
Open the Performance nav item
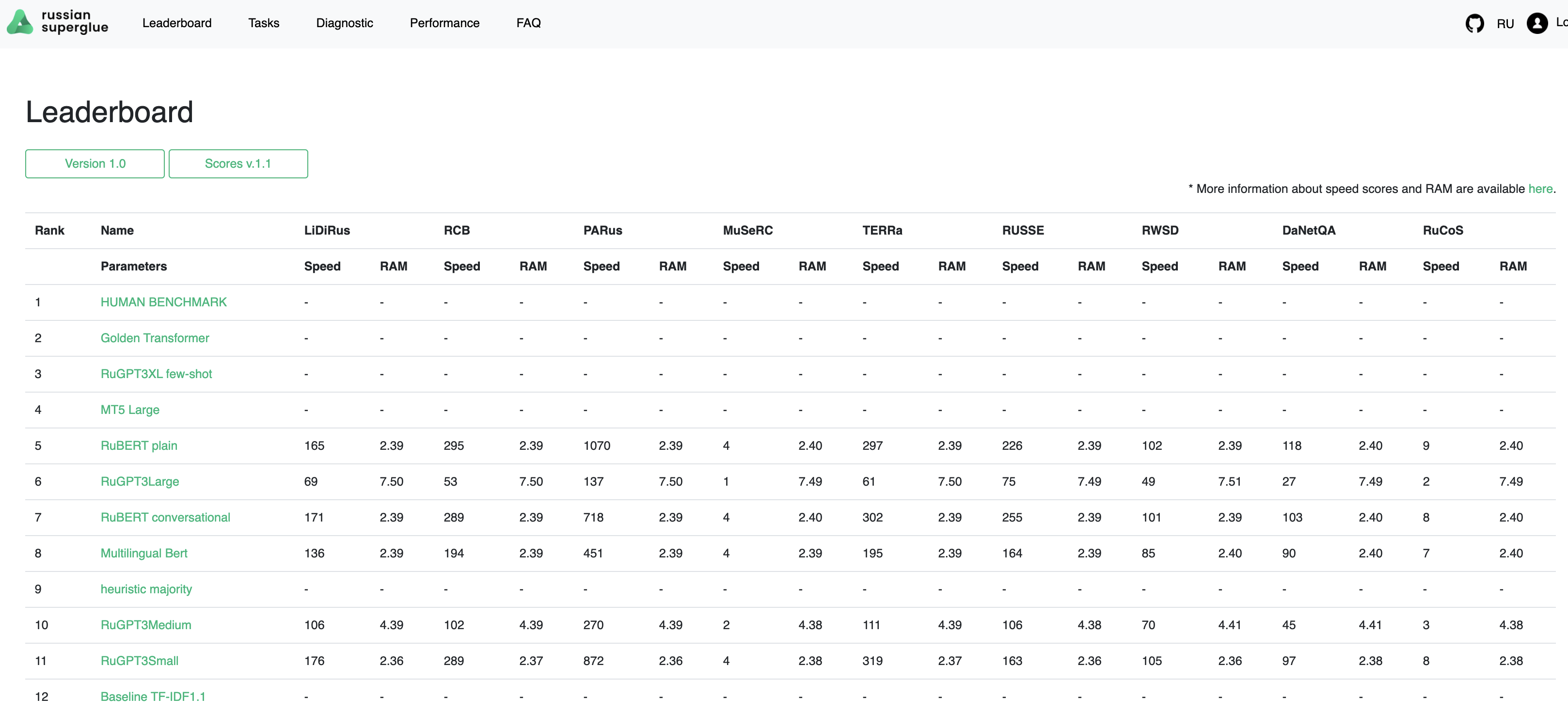click(444, 23)
